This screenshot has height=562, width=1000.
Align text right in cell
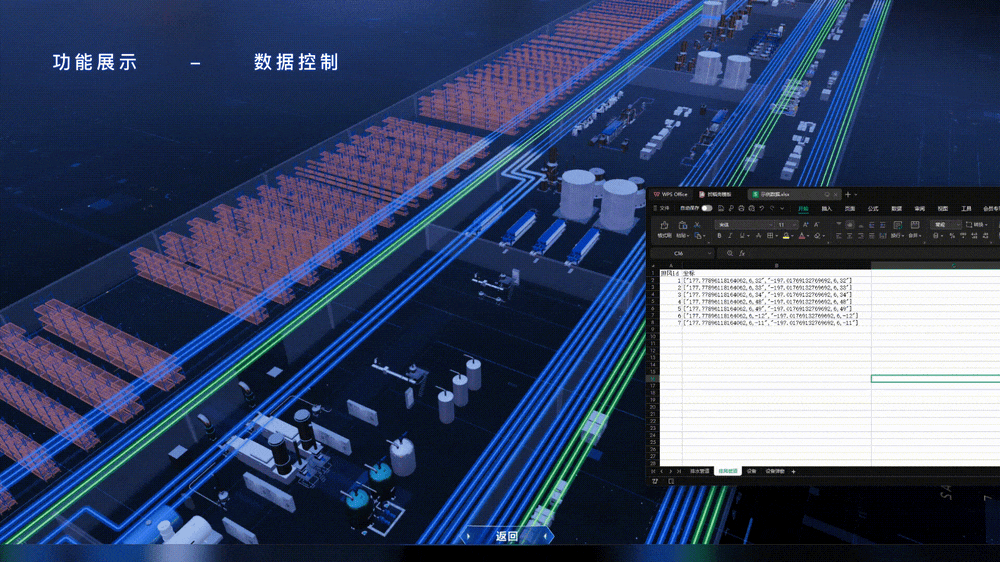click(860, 236)
